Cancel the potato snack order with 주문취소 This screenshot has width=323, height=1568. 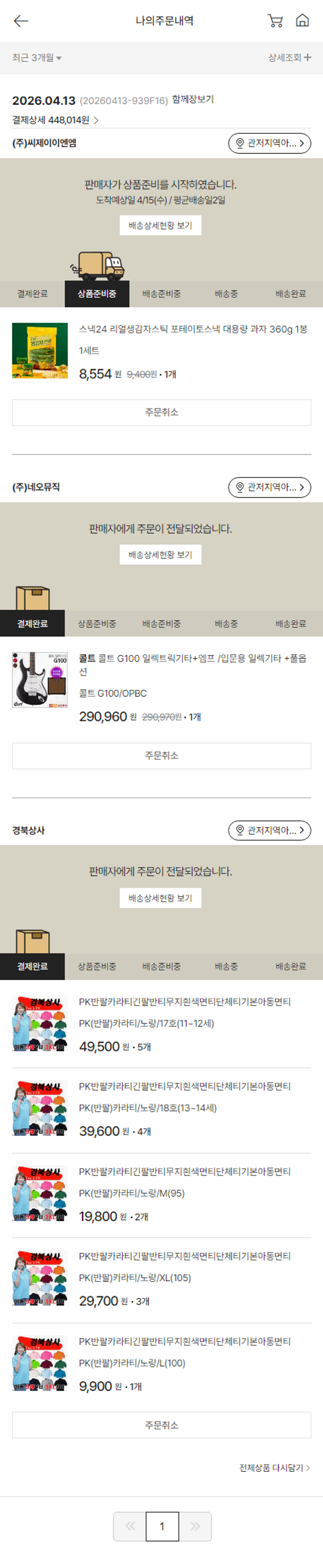point(161,412)
